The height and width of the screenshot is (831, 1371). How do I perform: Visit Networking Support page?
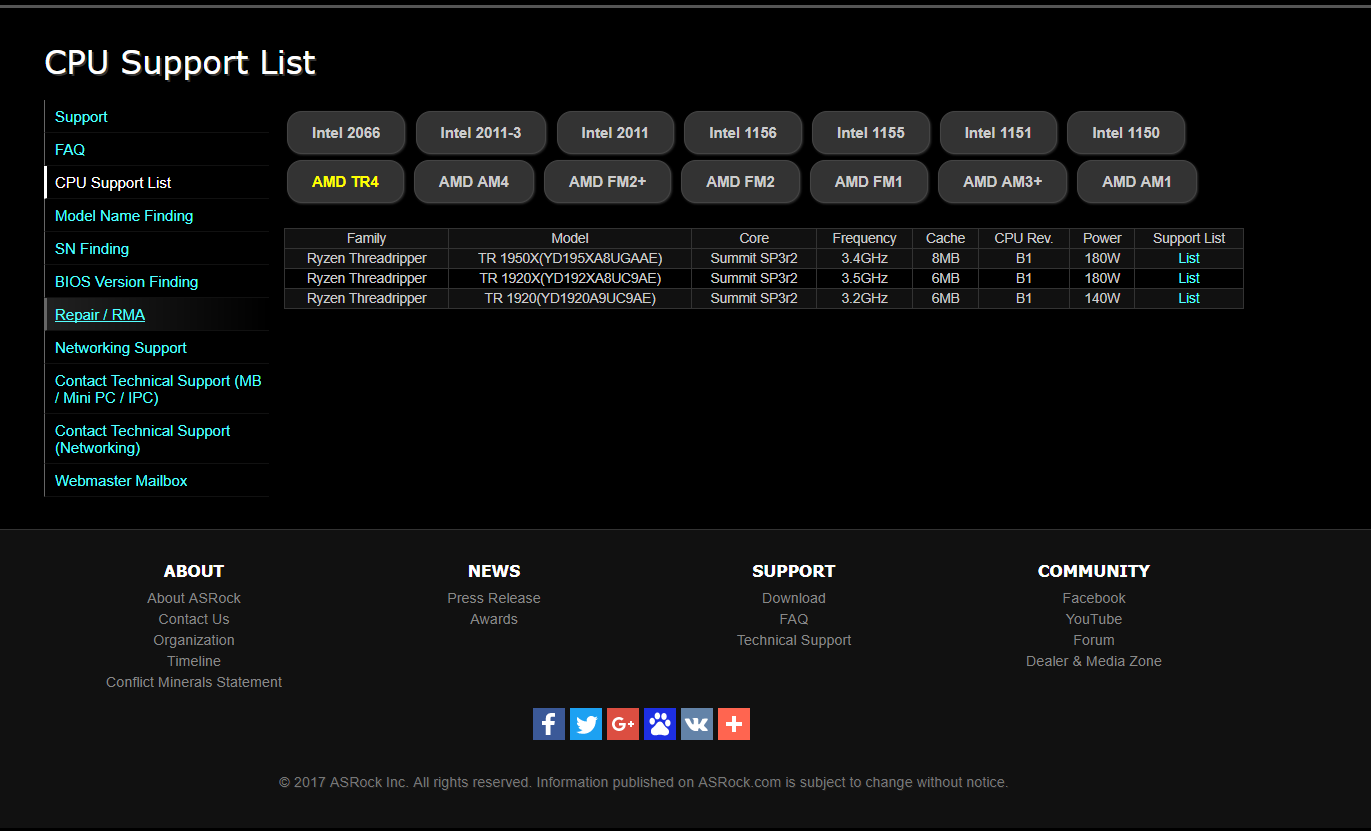(121, 348)
